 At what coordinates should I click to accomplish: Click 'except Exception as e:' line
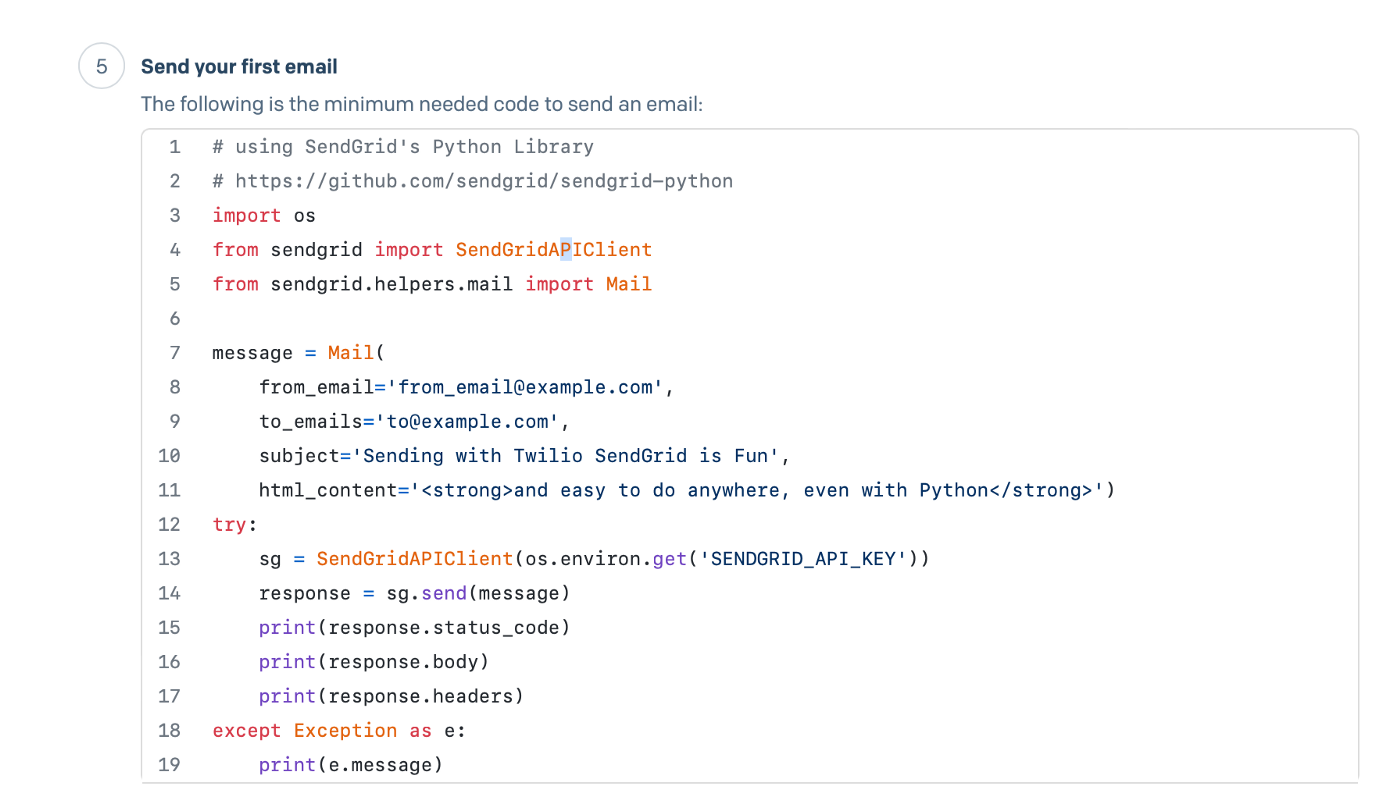click(339, 731)
